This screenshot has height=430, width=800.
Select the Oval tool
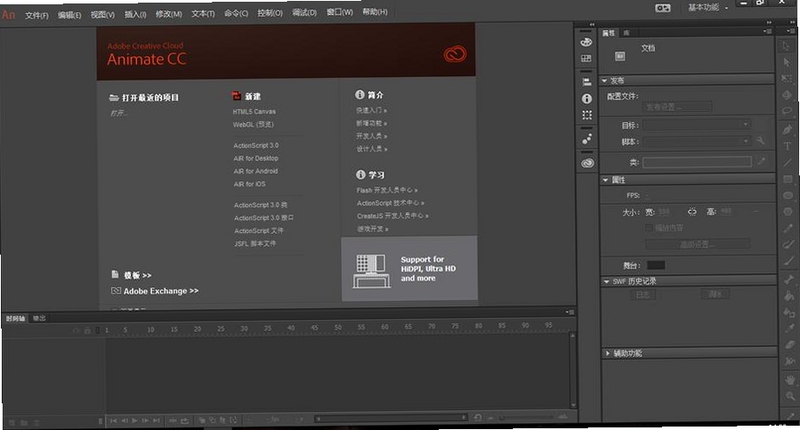click(788, 195)
